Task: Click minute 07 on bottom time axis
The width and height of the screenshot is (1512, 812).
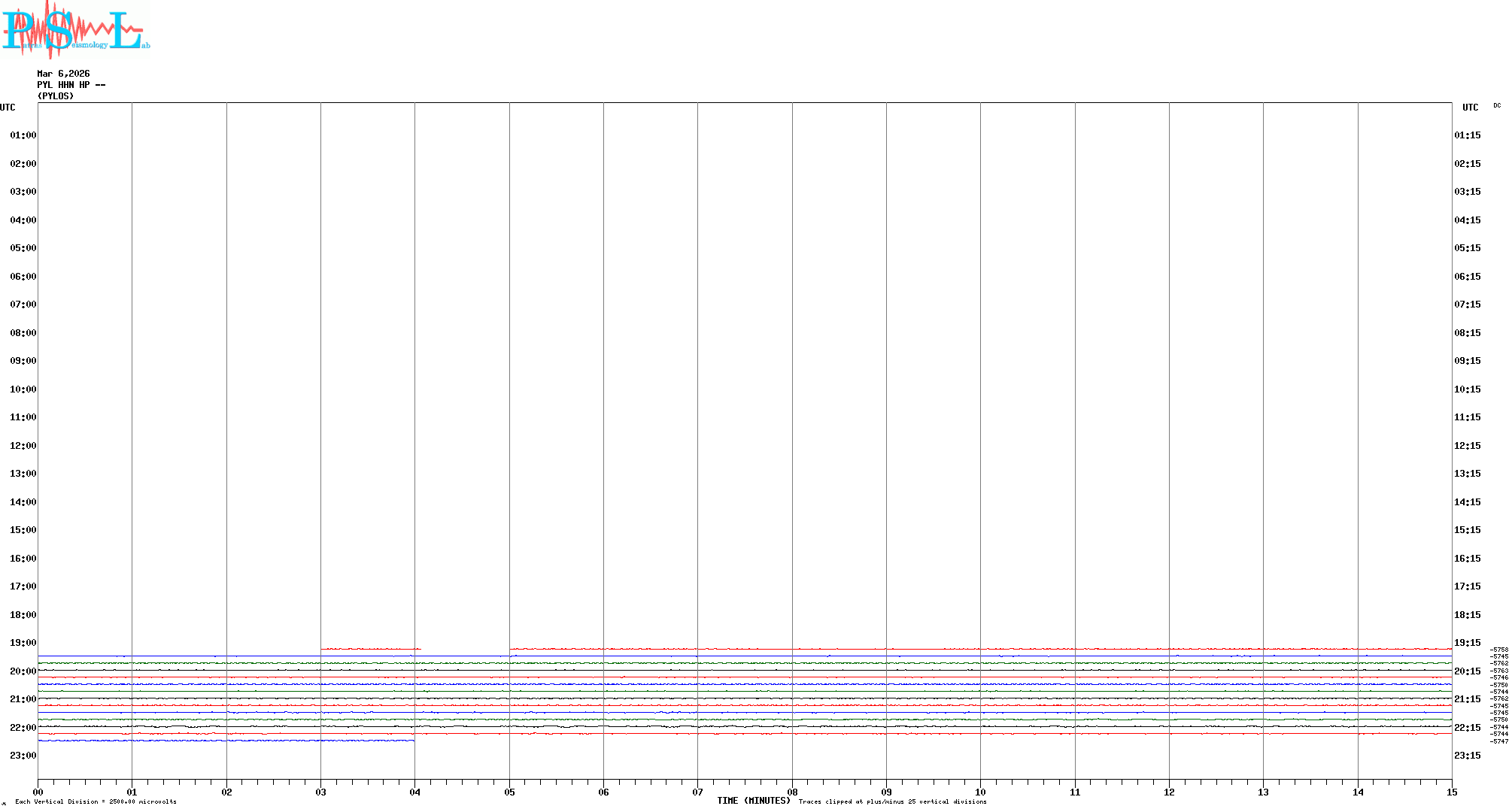Action: point(697,792)
